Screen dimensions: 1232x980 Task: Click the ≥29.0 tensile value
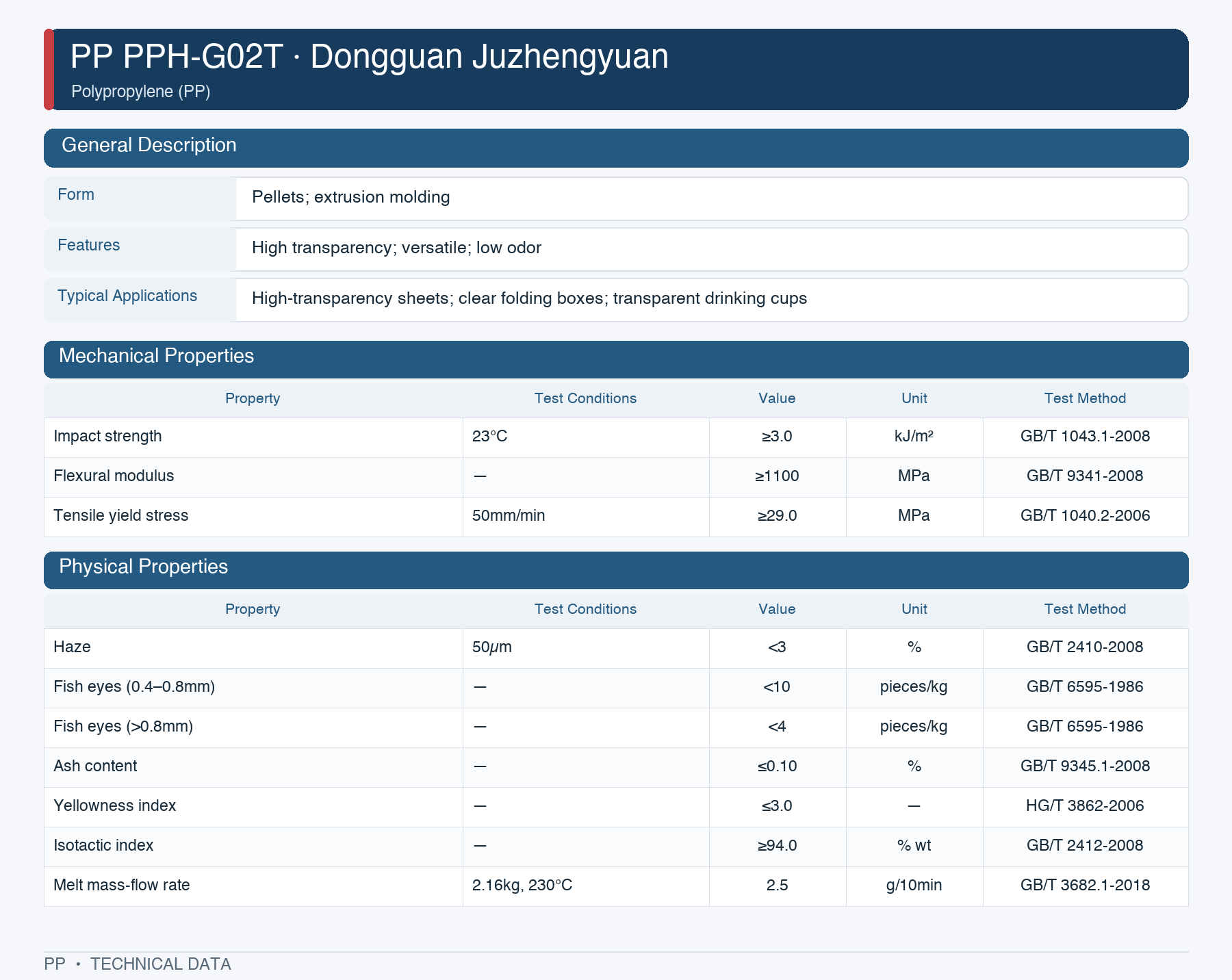point(777,516)
